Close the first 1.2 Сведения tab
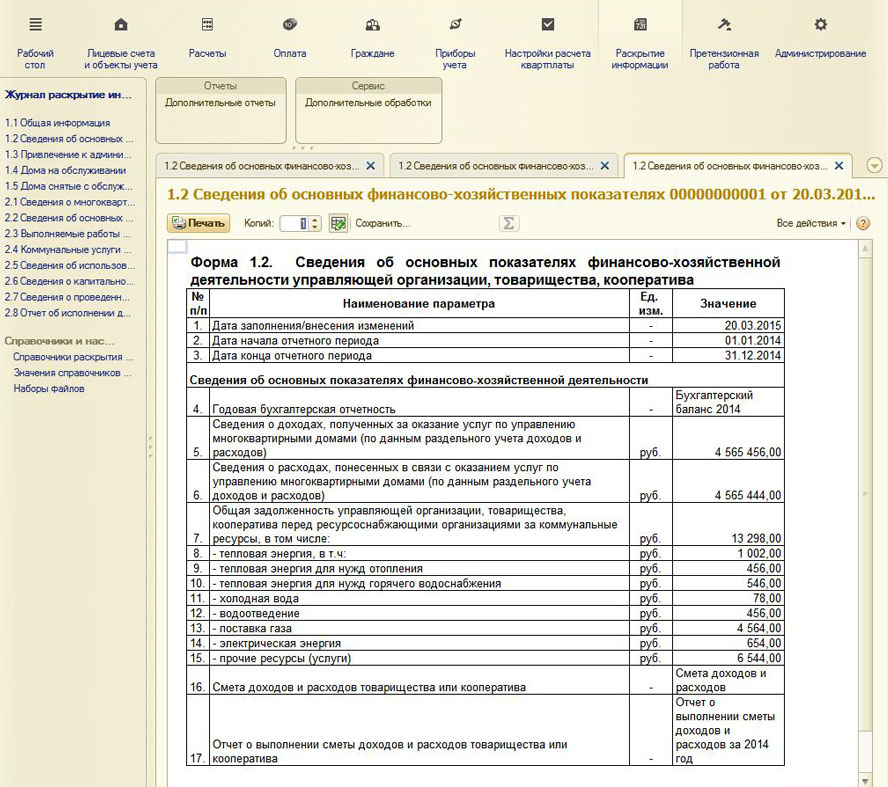 pyautogui.click(x=370, y=166)
